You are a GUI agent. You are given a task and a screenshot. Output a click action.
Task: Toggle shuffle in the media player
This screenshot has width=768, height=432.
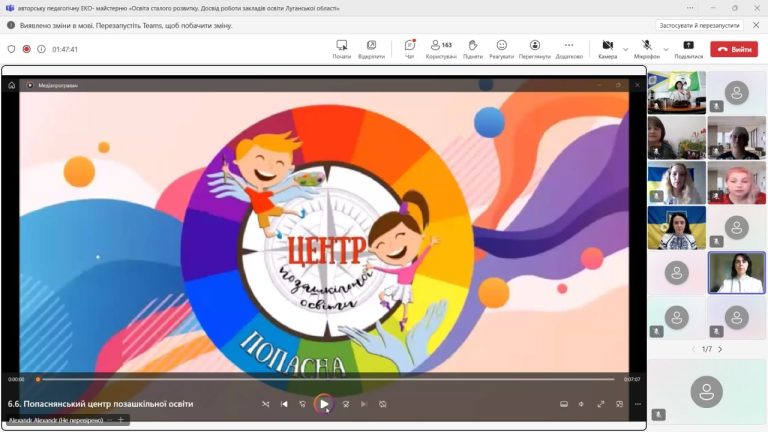coord(265,404)
